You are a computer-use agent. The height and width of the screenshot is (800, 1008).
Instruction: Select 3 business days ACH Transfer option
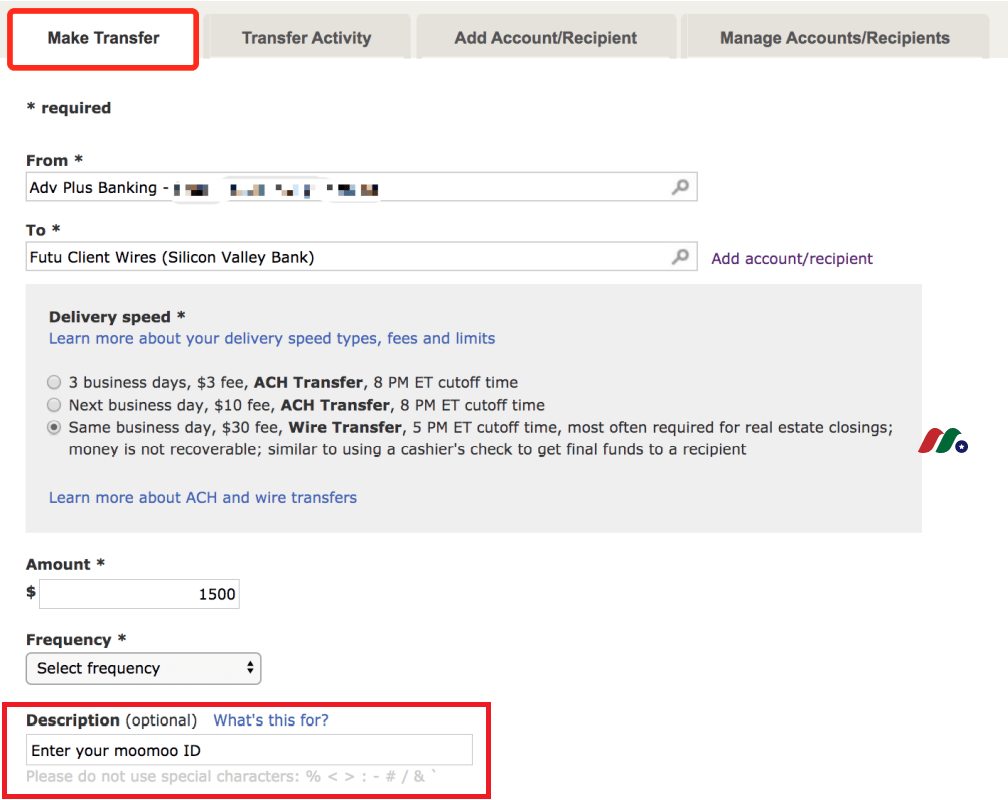point(54,383)
